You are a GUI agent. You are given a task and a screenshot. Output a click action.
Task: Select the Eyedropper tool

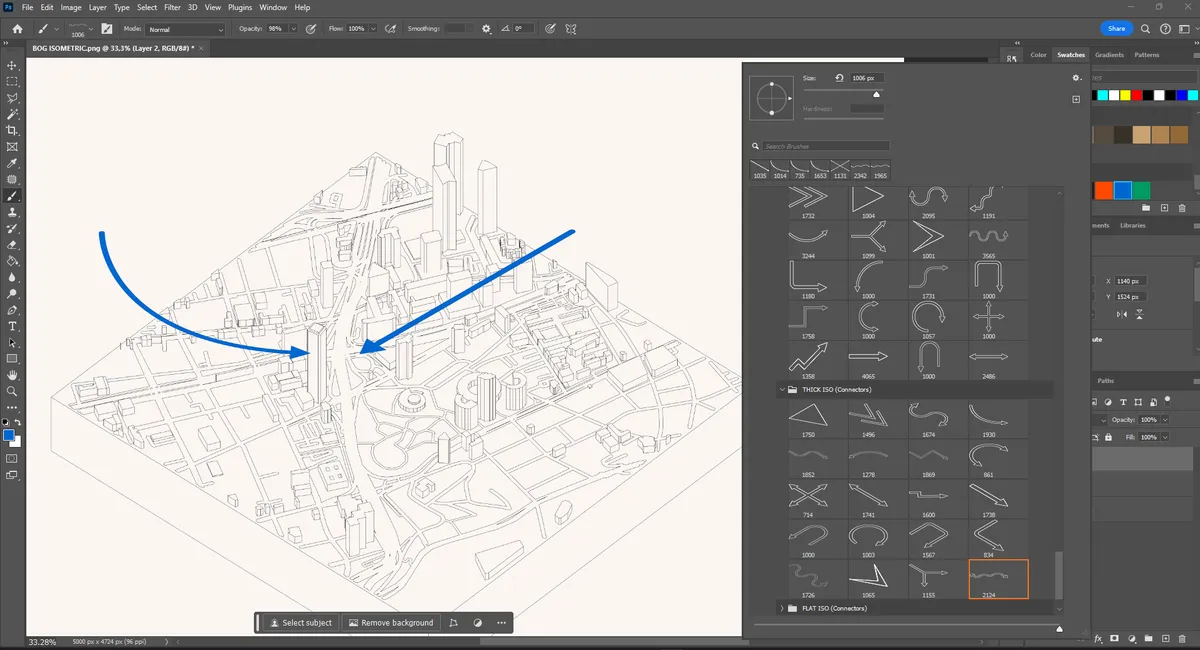click(12, 163)
